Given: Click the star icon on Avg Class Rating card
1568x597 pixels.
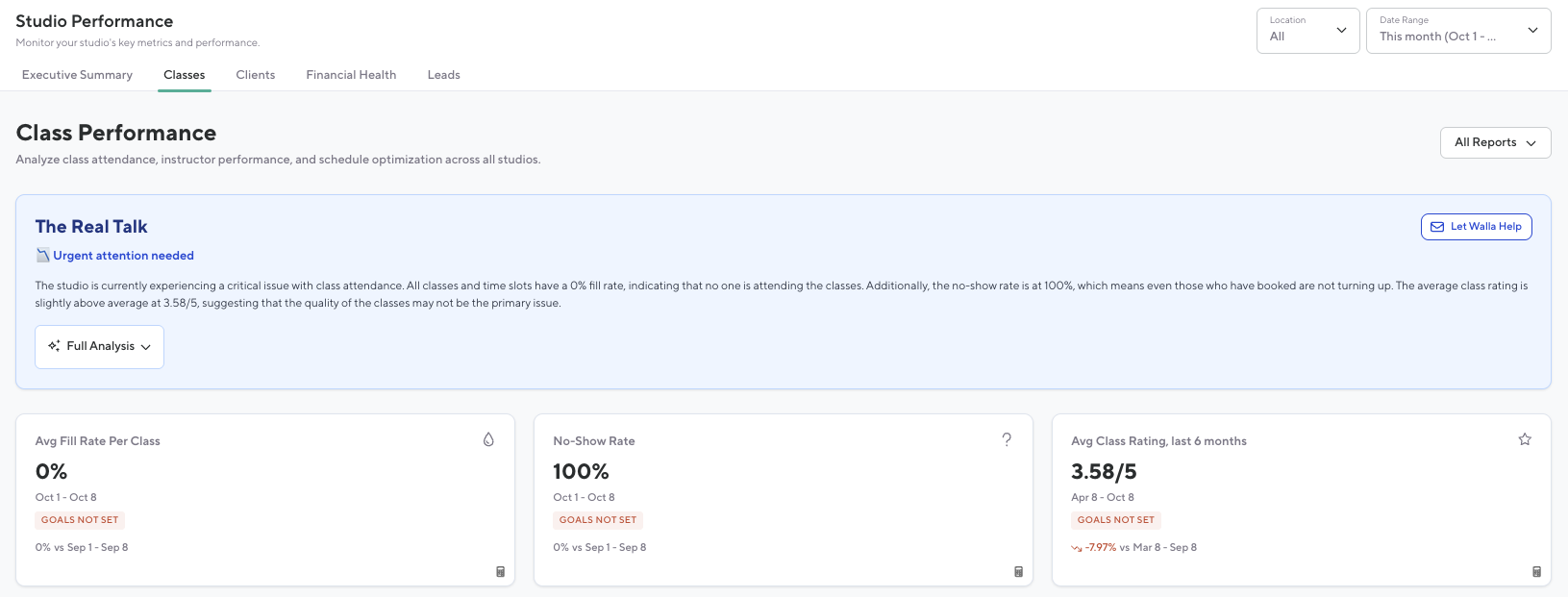Looking at the screenshot, I should point(1525,439).
